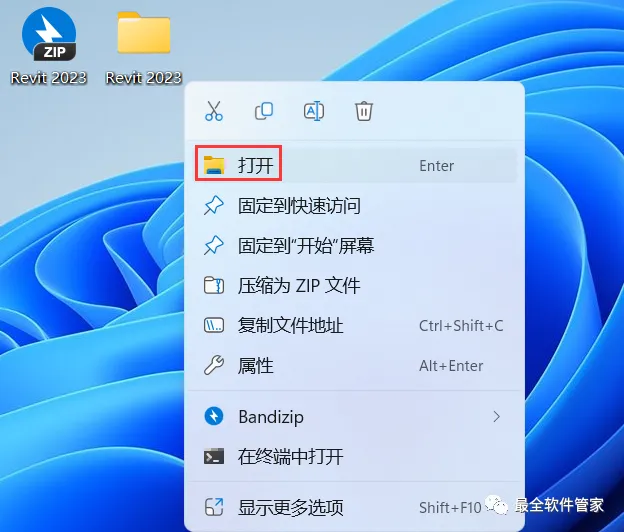Click the folder icon beside 打开
Viewport: 624px width, 532px height.
click(214, 165)
